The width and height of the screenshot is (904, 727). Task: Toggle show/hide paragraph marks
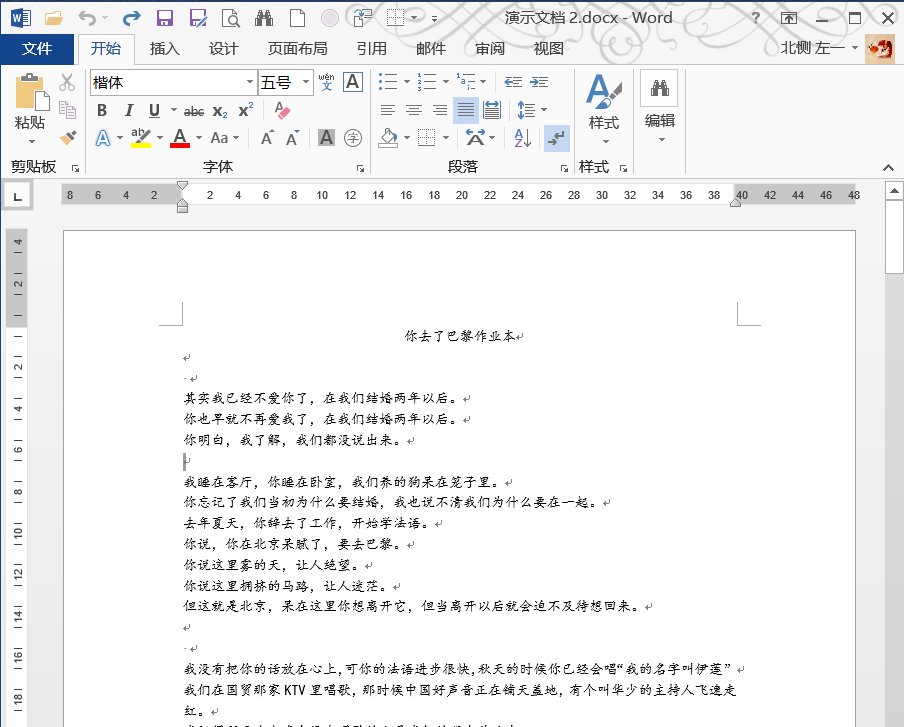pos(557,138)
